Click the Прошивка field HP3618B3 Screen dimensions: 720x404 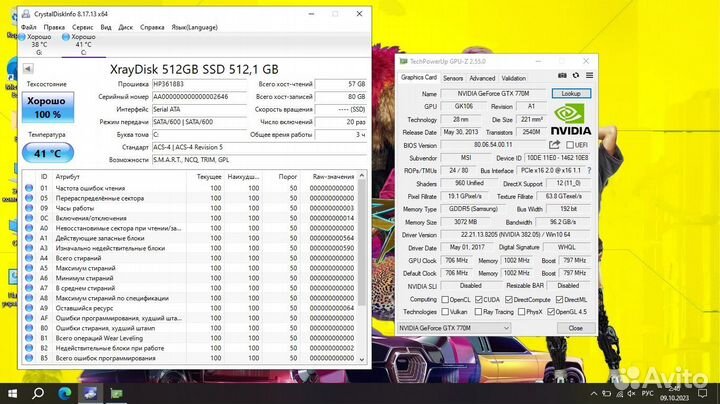coord(199,84)
